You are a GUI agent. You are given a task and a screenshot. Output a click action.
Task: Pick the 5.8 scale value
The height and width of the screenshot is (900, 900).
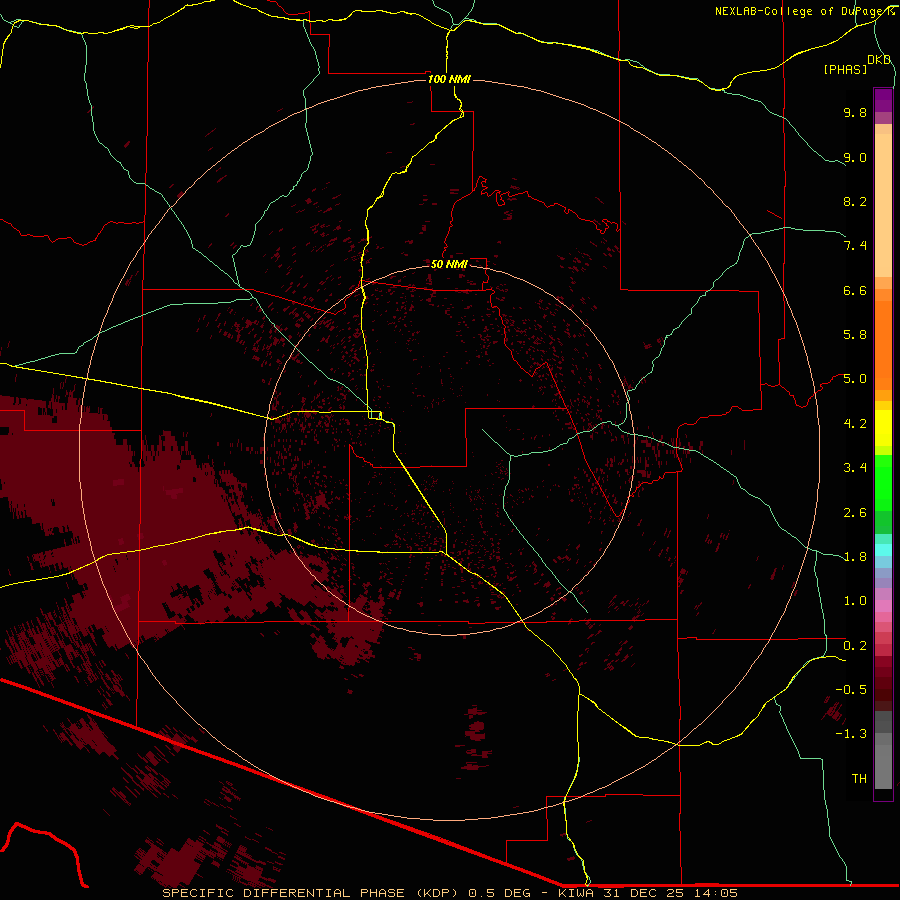[x=855, y=335]
